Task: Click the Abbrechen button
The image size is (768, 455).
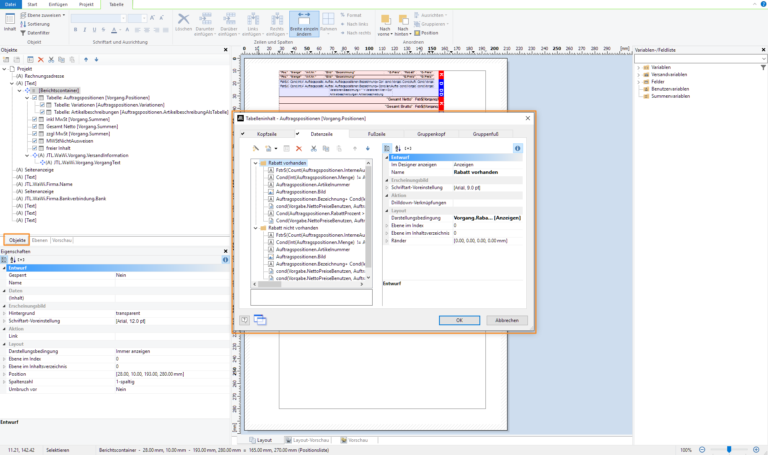Action: (x=507, y=320)
